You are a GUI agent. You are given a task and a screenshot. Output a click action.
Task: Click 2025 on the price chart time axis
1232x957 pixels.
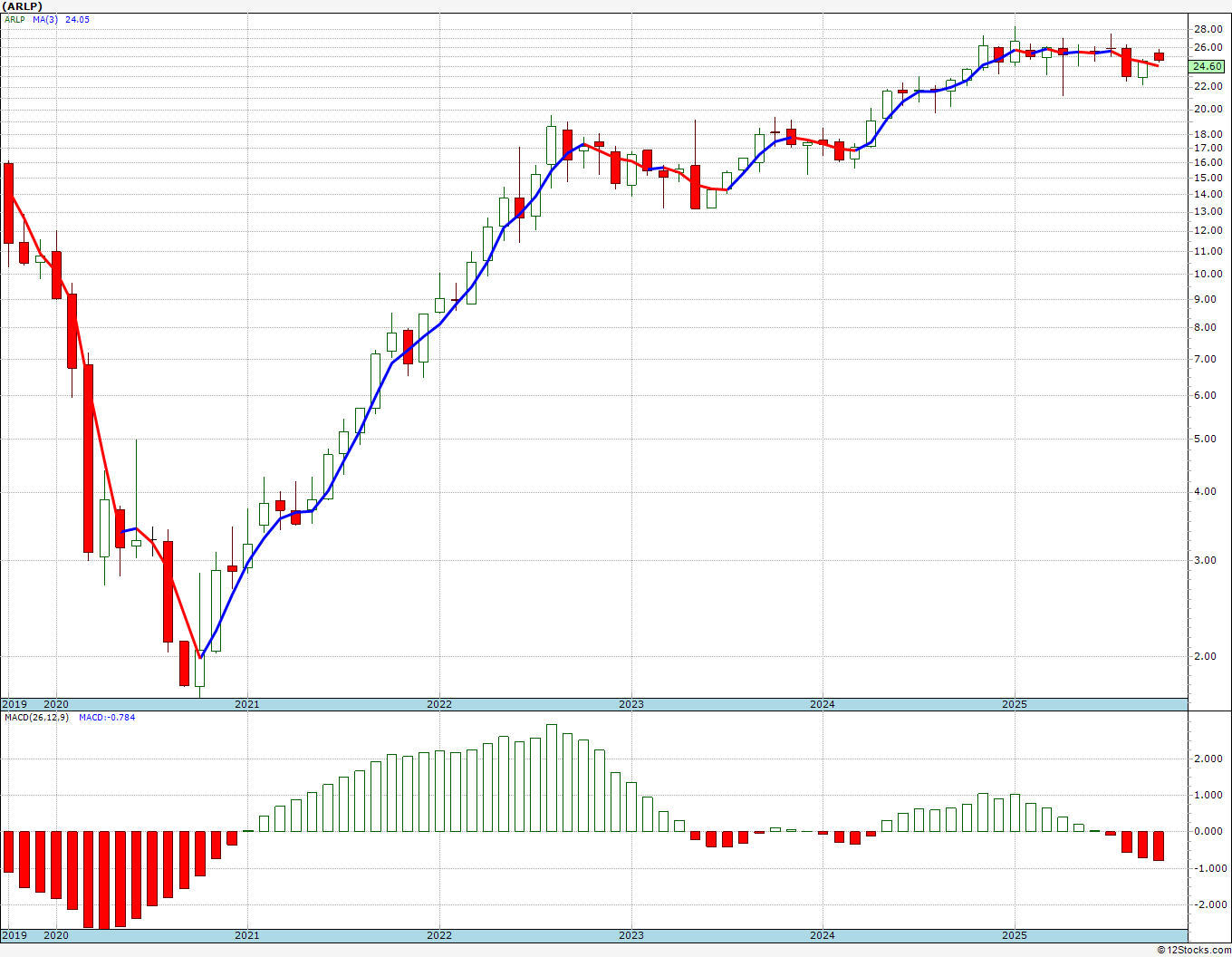point(1015,704)
